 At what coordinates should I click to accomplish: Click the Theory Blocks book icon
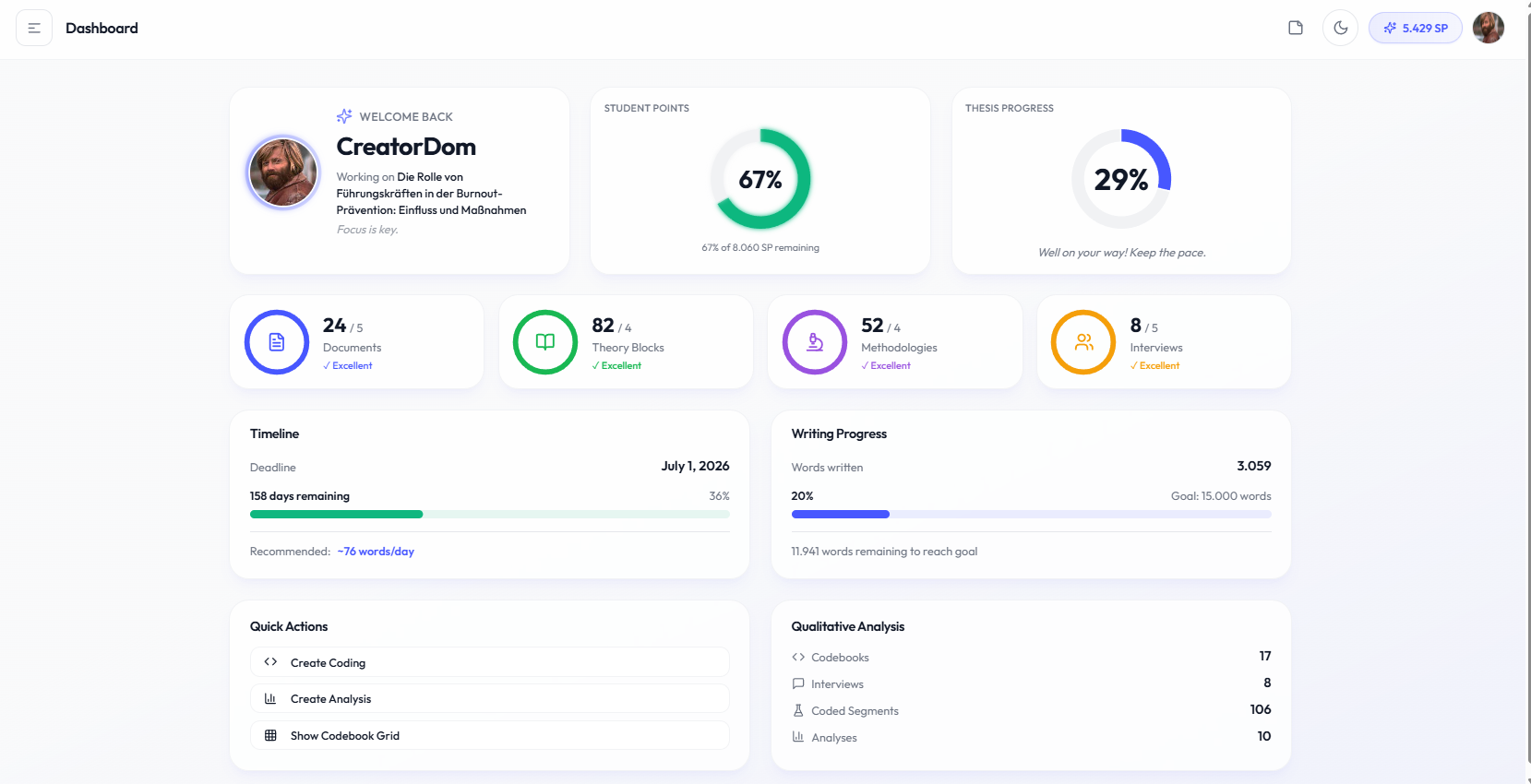coord(545,342)
